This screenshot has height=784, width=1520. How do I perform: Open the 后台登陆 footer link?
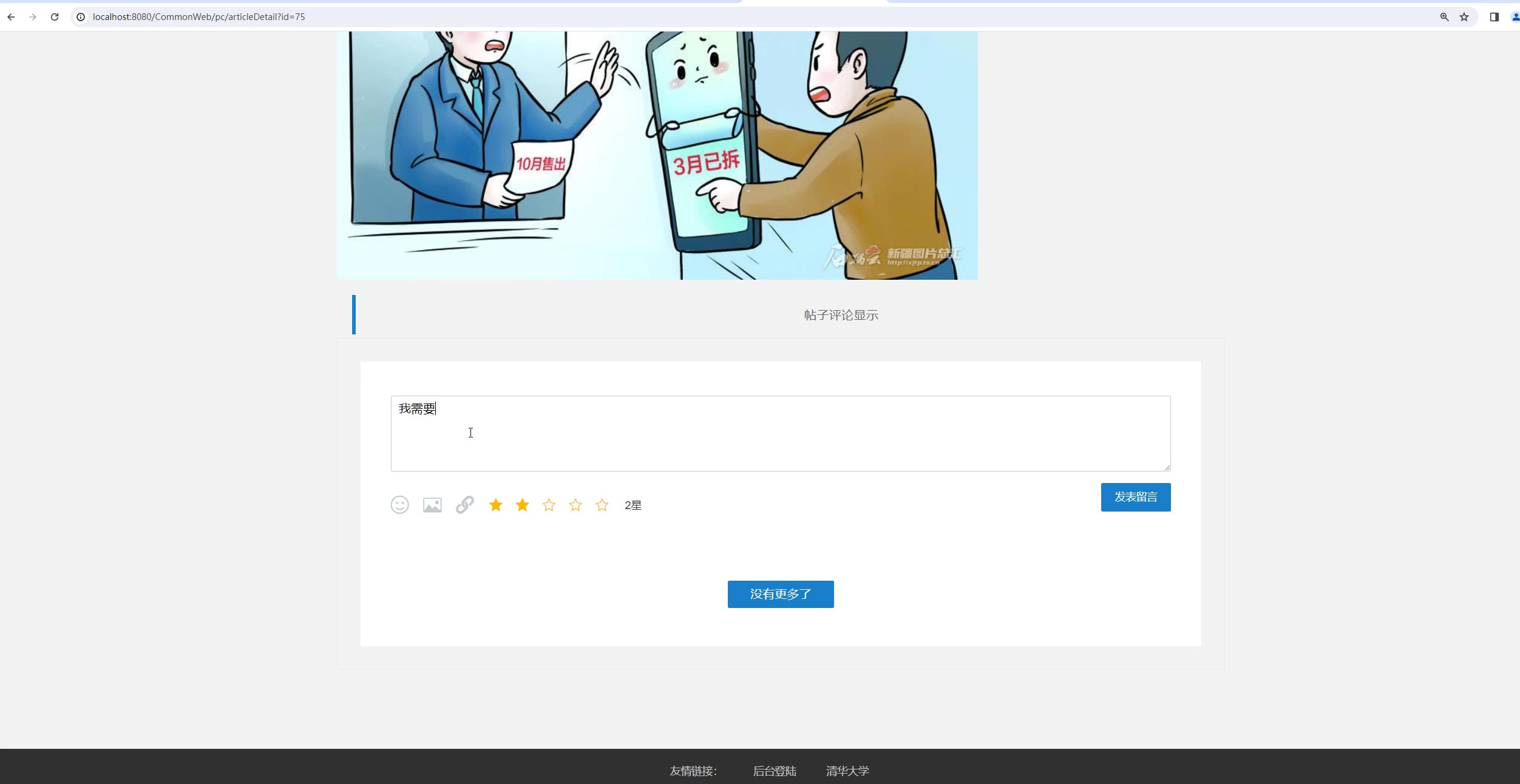[775, 771]
